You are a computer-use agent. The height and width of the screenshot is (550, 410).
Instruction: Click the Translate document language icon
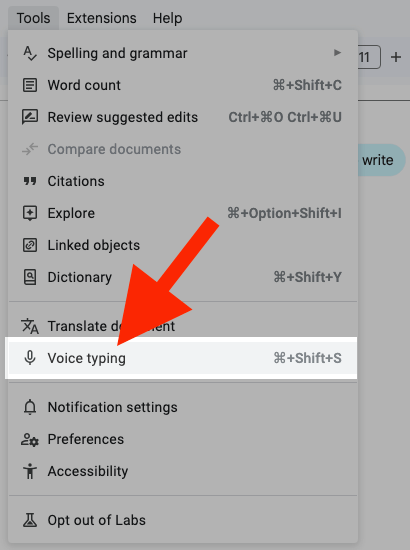tap(30, 326)
